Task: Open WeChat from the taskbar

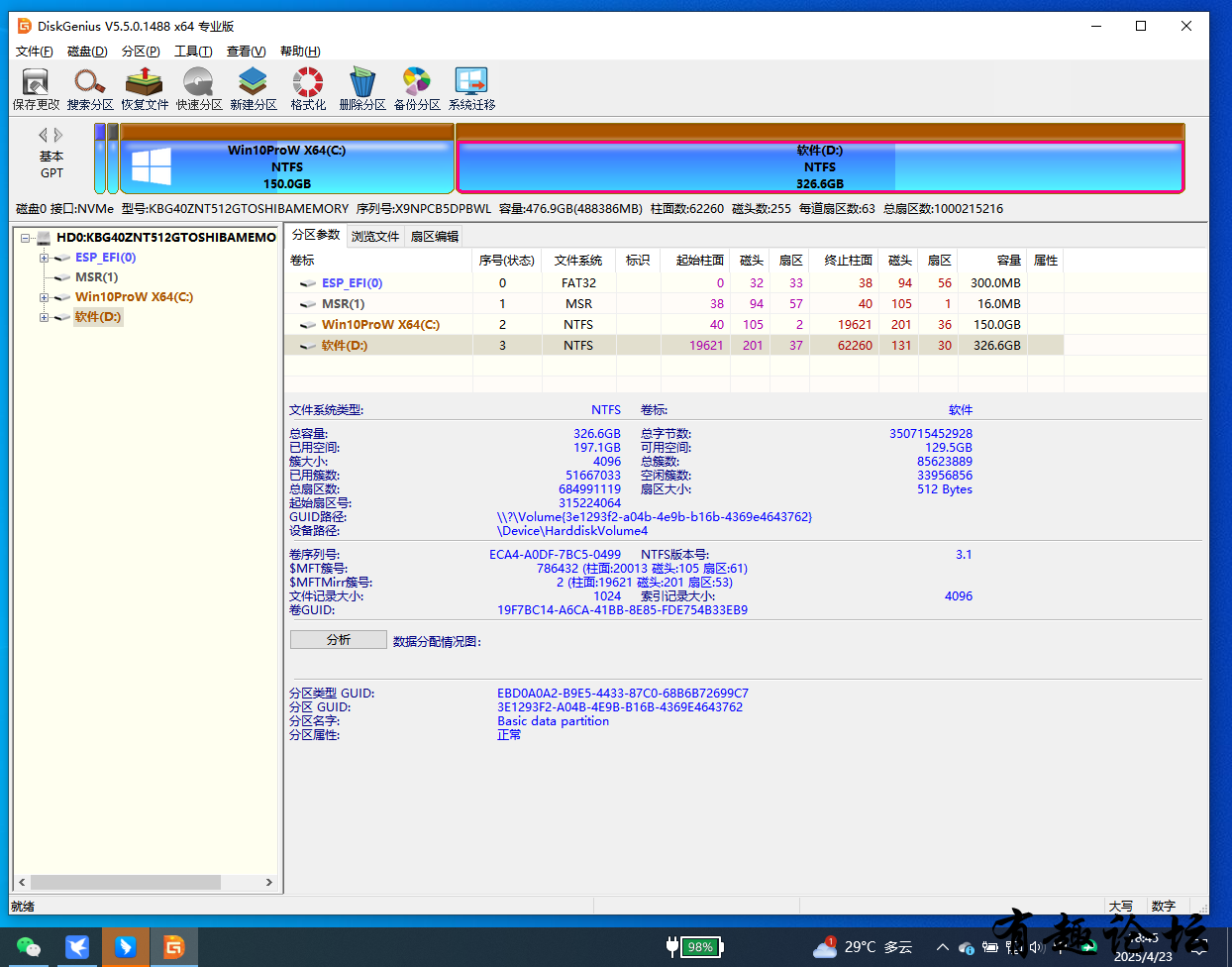Action: coord(29,947)
